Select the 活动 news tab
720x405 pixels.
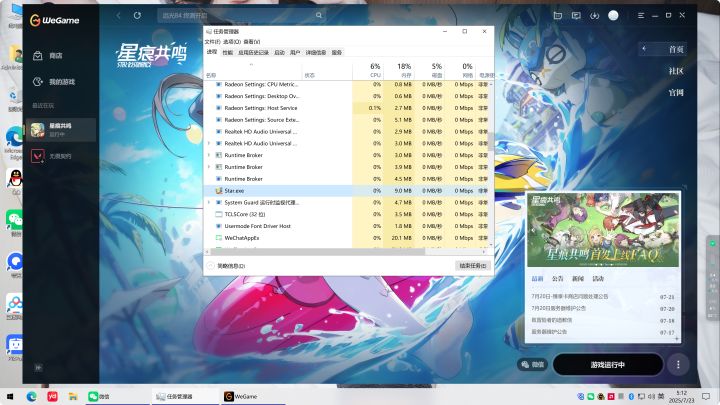pyautogui.click(x=598, y=279)
